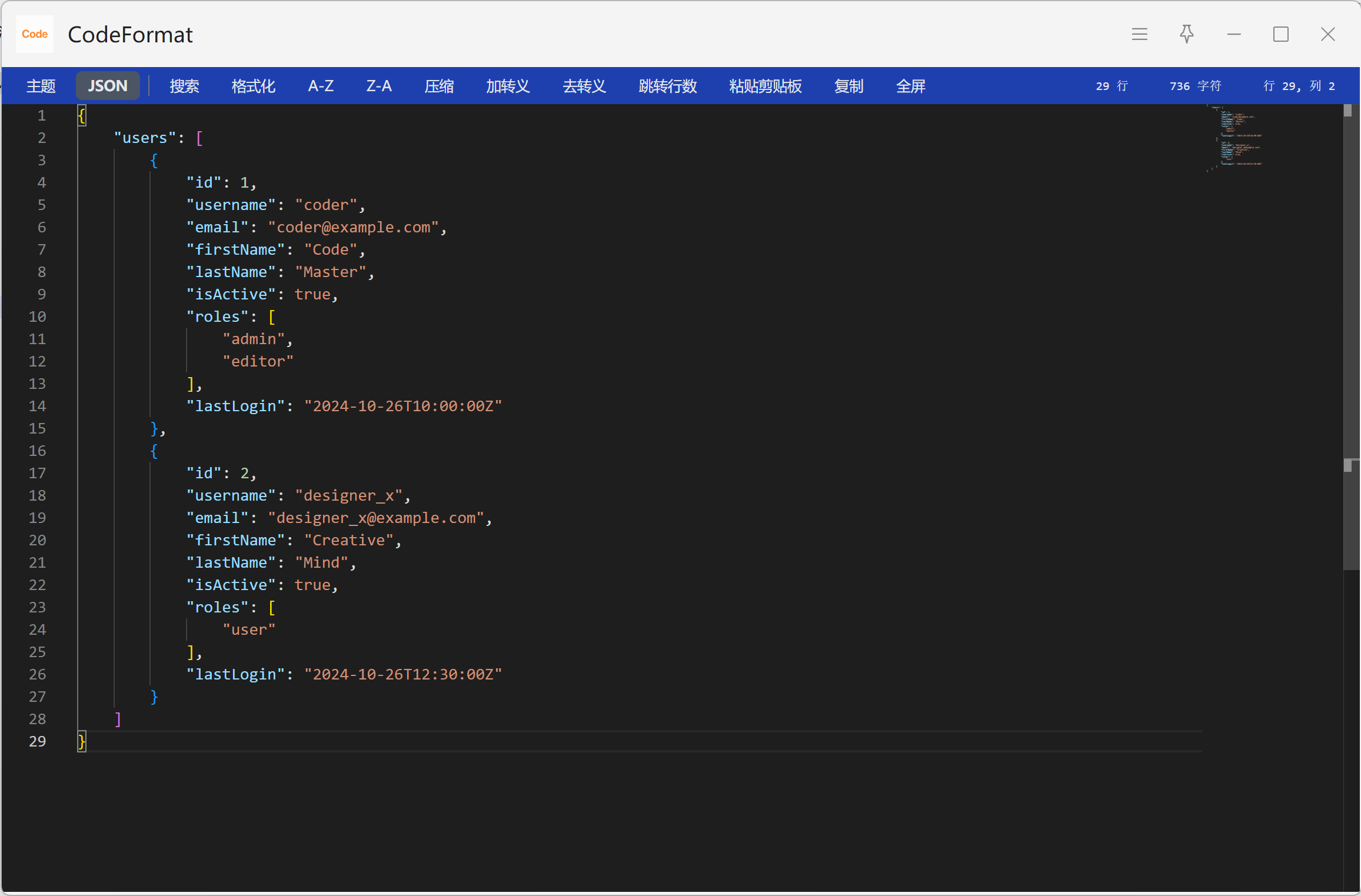Click timestamp "2024-10-26T10:00:00Z"
Image resolution: width=1361 pixels, height=896 pixels.
point(403,406)
